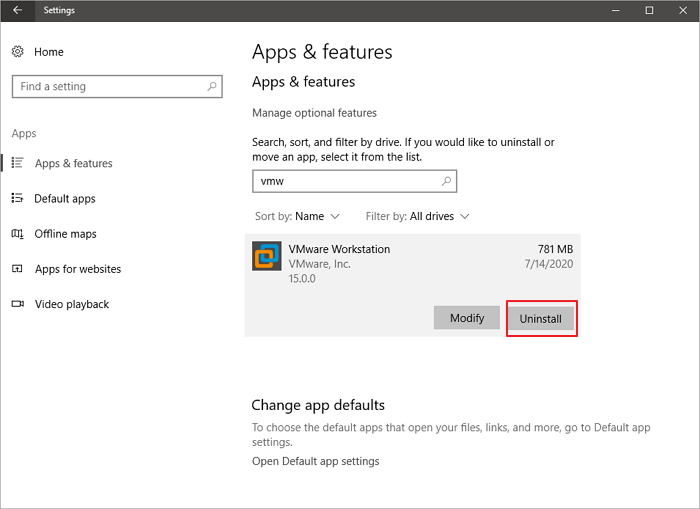Click the Home gear icon

pos(18,52)
